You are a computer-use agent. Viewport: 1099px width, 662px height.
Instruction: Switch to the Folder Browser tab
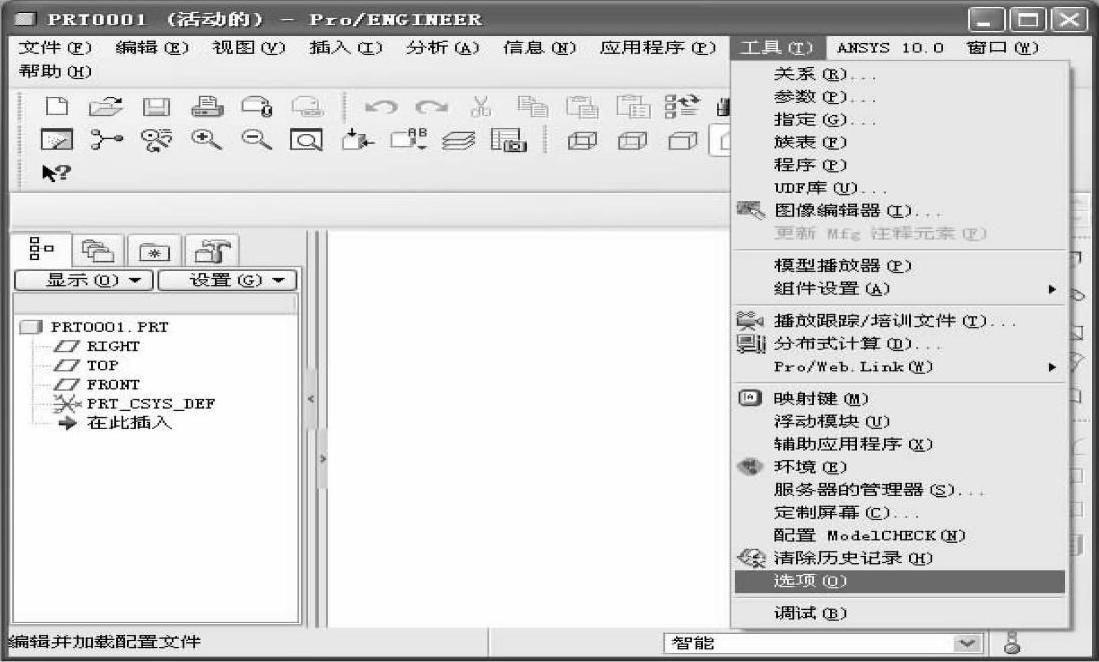[x=98, y=251]
